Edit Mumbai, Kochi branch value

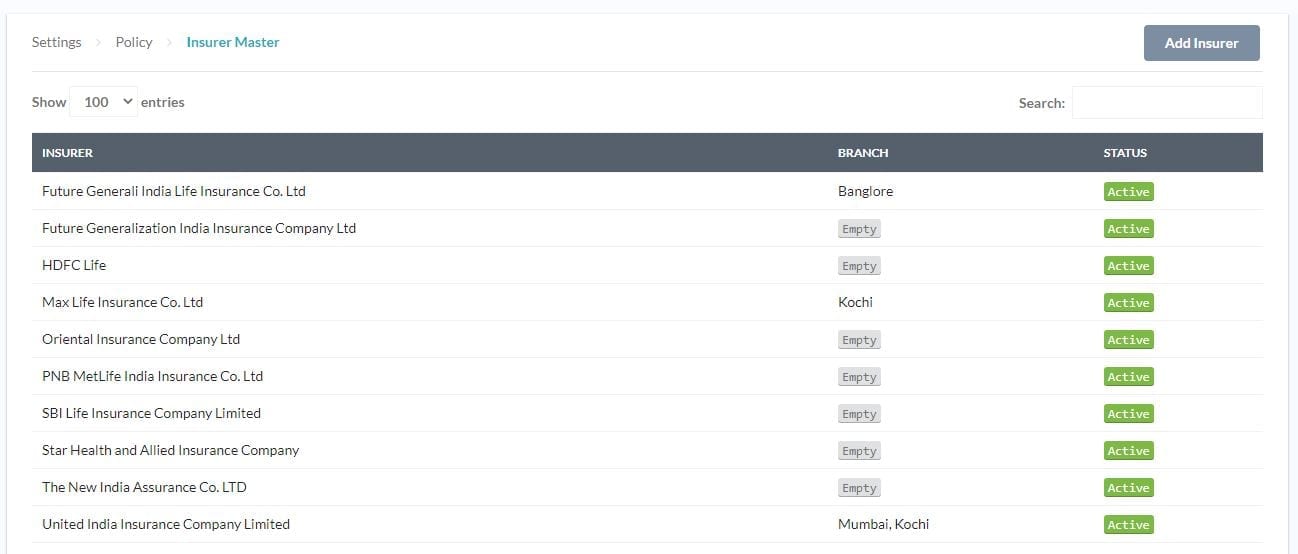click(883, 524)
